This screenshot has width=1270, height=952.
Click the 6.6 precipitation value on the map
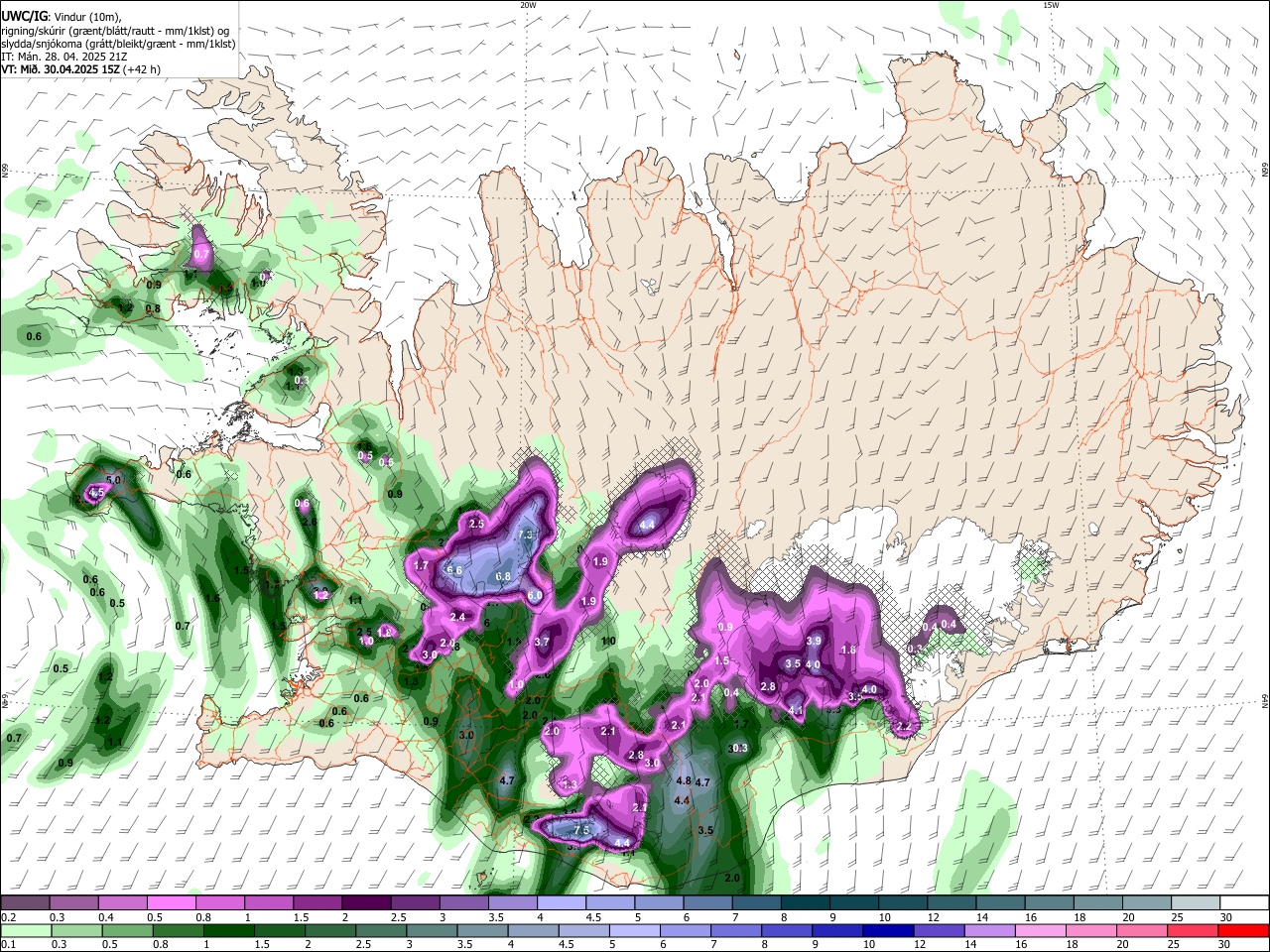(454, 570)
